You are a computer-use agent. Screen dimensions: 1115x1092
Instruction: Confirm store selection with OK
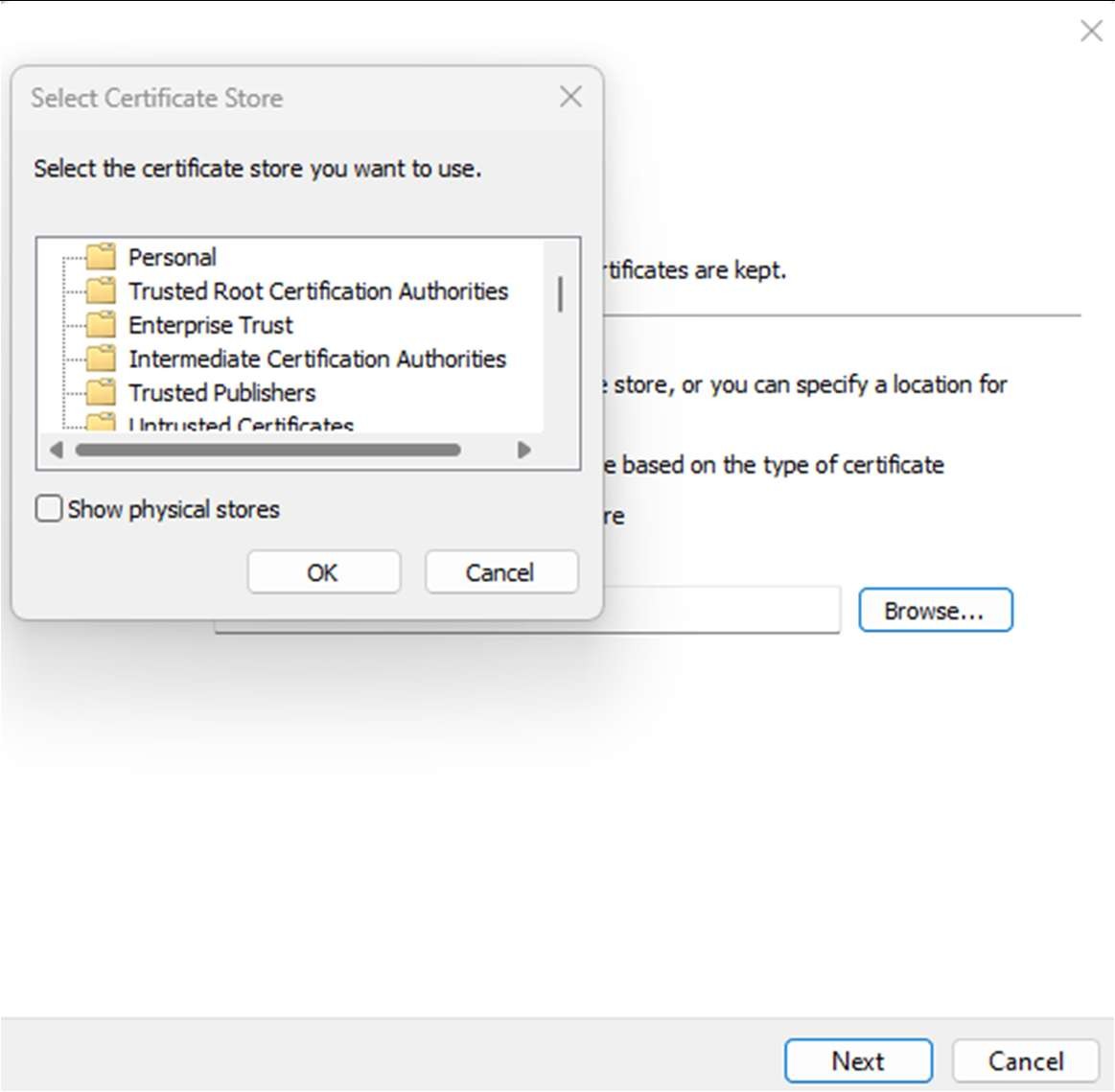coord(323,572)
